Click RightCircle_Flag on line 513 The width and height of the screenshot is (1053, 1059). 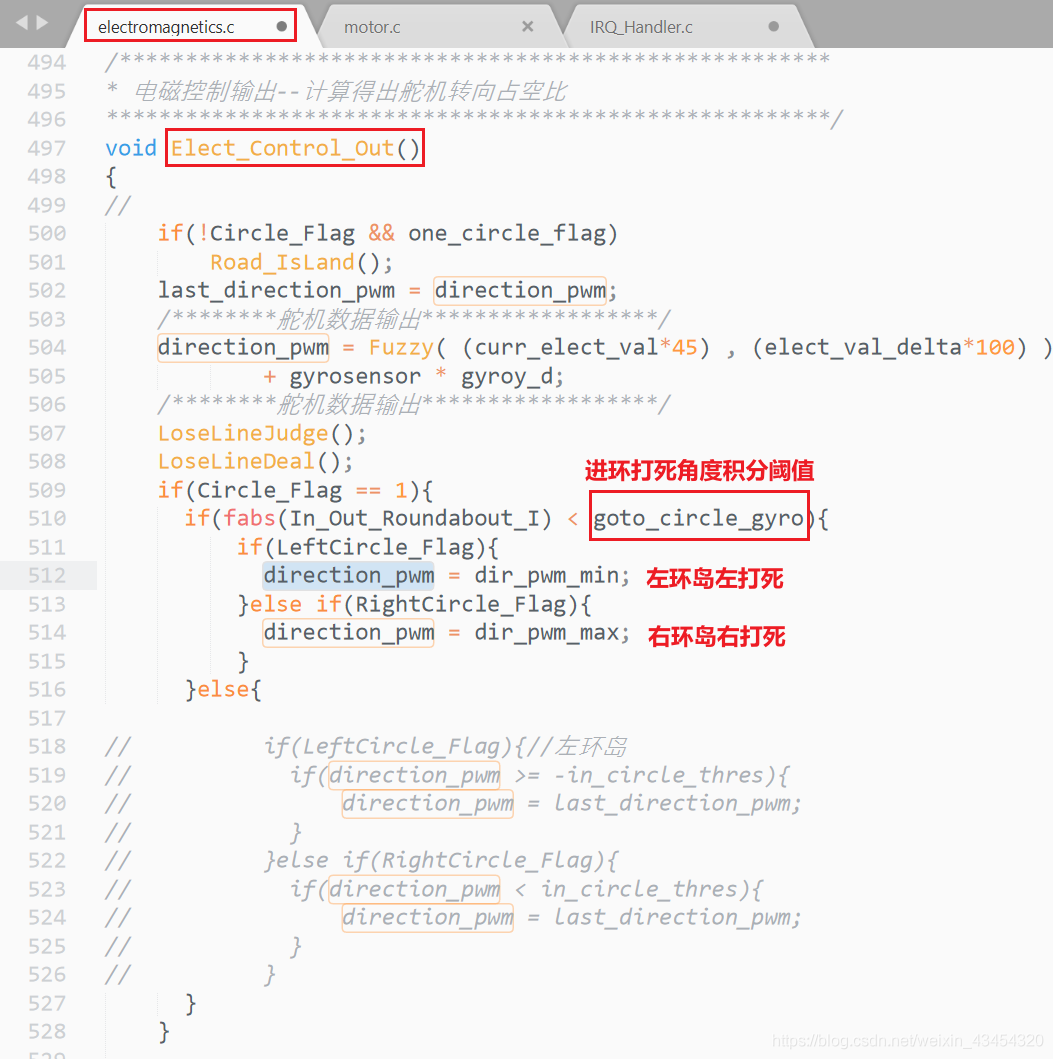click(x=461, y=604)
